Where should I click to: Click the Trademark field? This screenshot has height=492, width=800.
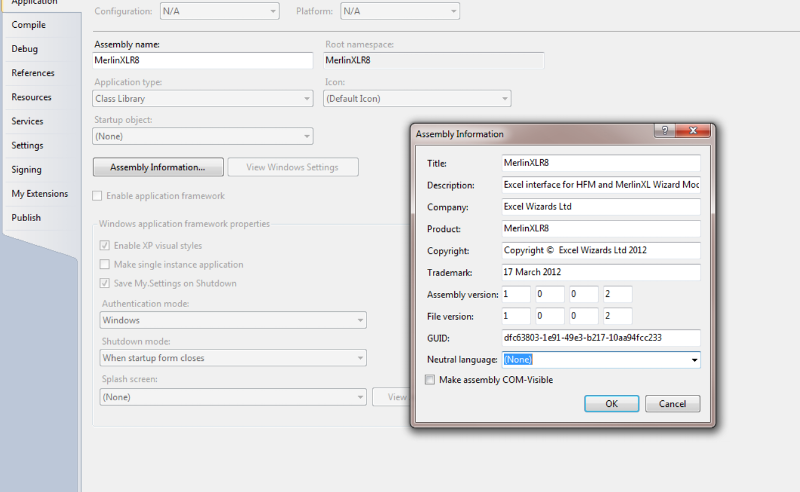(x=601, y=273)
